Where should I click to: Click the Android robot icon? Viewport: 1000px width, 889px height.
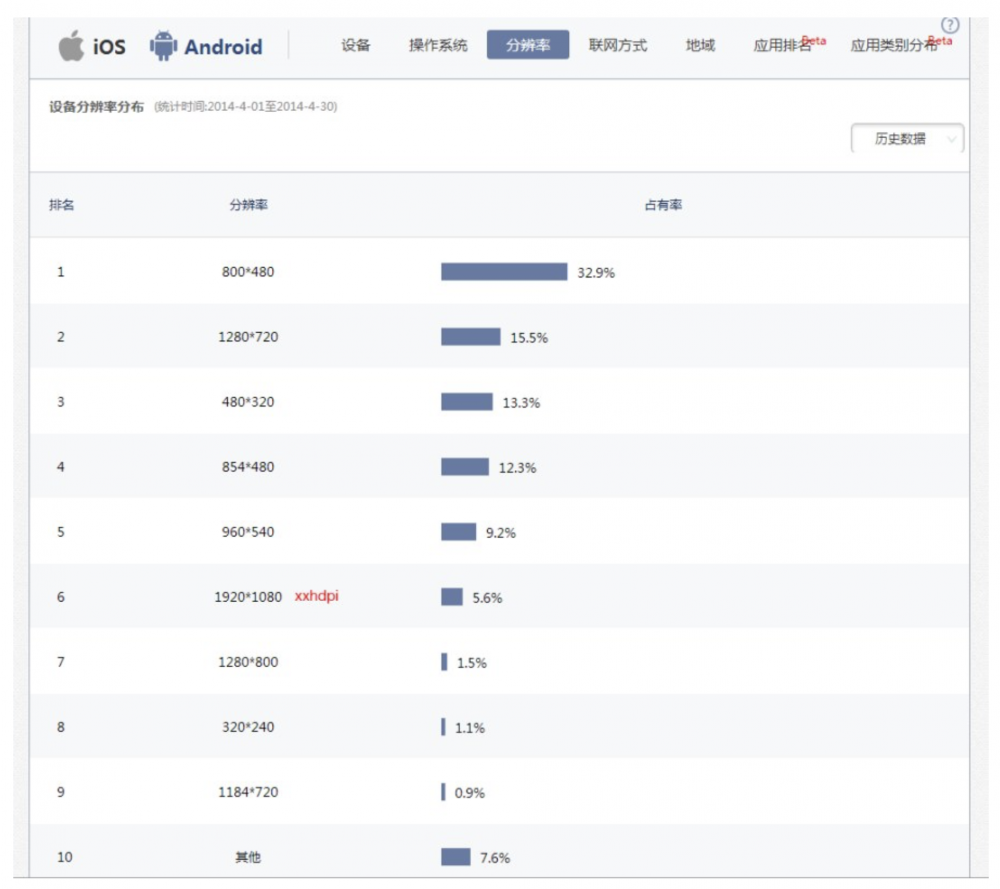[163, 46]
